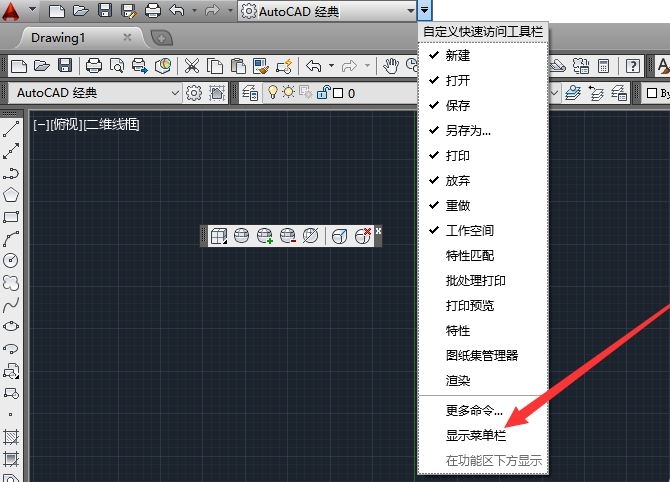Expand the standard toolbar undo history arrow
The height and width of the screenshot is (482, 670).
(x=331, y=66)
